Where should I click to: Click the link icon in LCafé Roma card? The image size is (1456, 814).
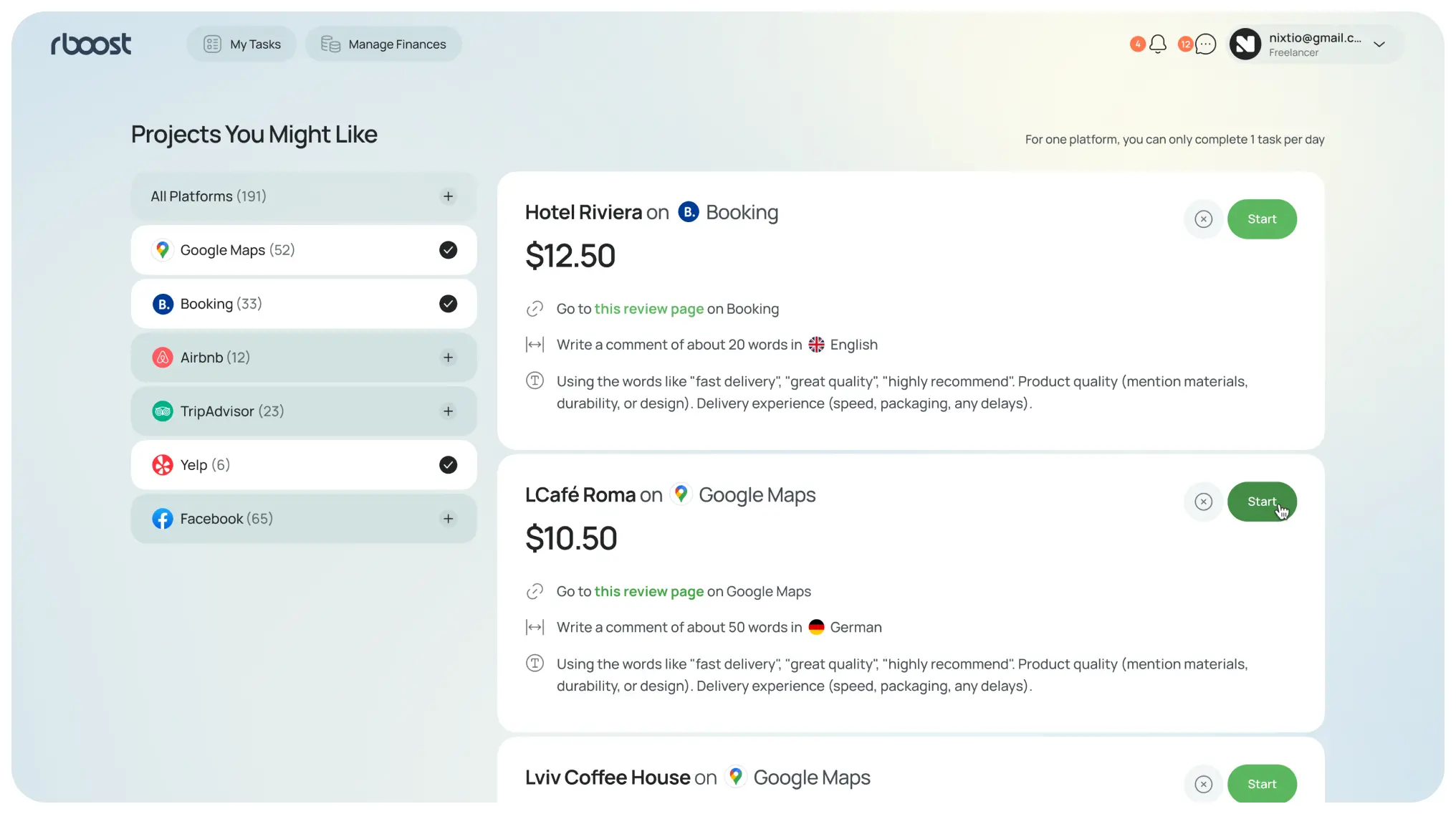tap(535, 591)
